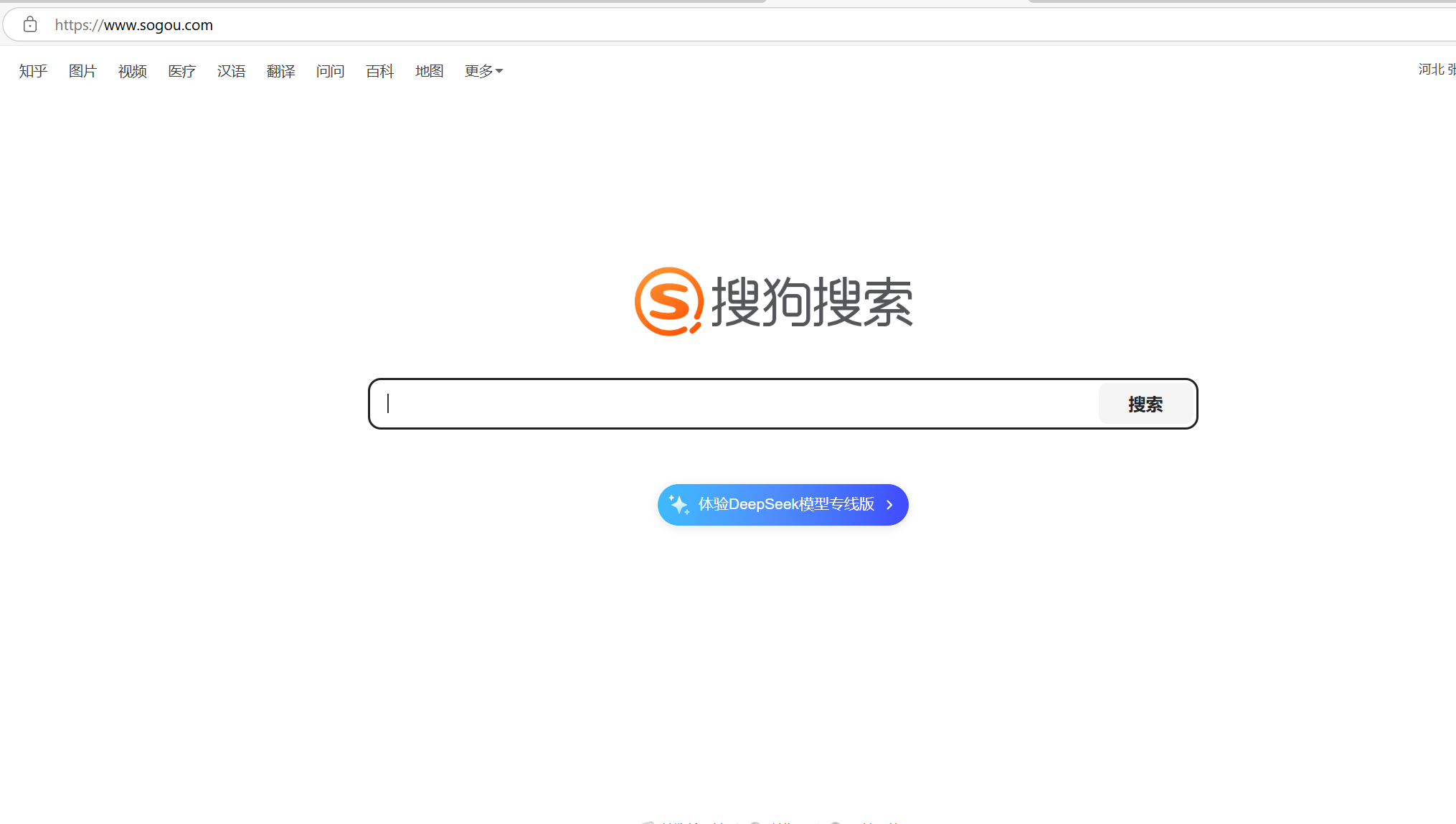Select the 汉语 navigation link
Viewport: 1456px width, 824px height.
(x=231, y=71)
